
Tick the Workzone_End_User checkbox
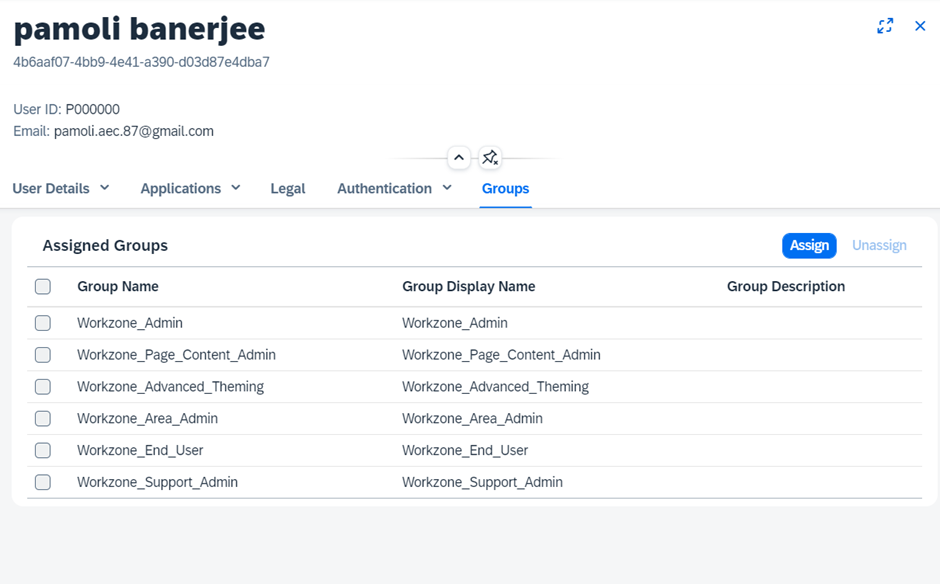[x=43, y=451]
